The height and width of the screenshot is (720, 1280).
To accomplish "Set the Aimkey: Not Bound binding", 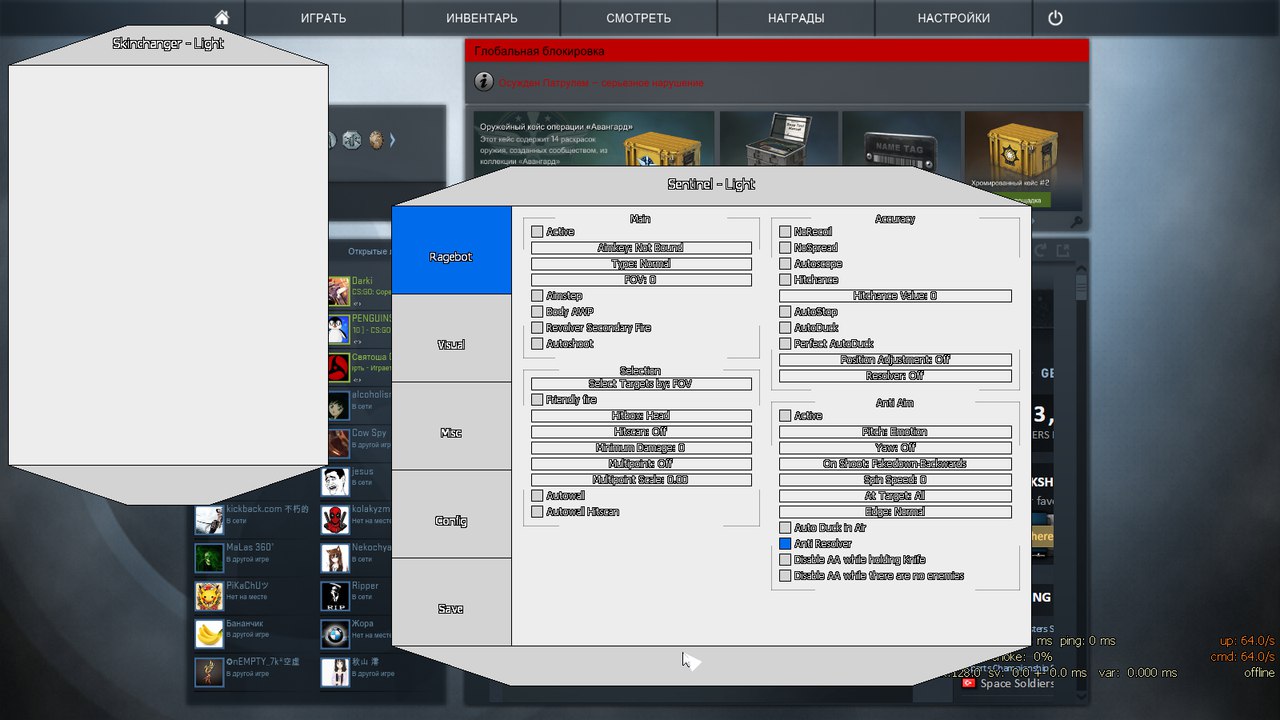I will coord(641,248).
